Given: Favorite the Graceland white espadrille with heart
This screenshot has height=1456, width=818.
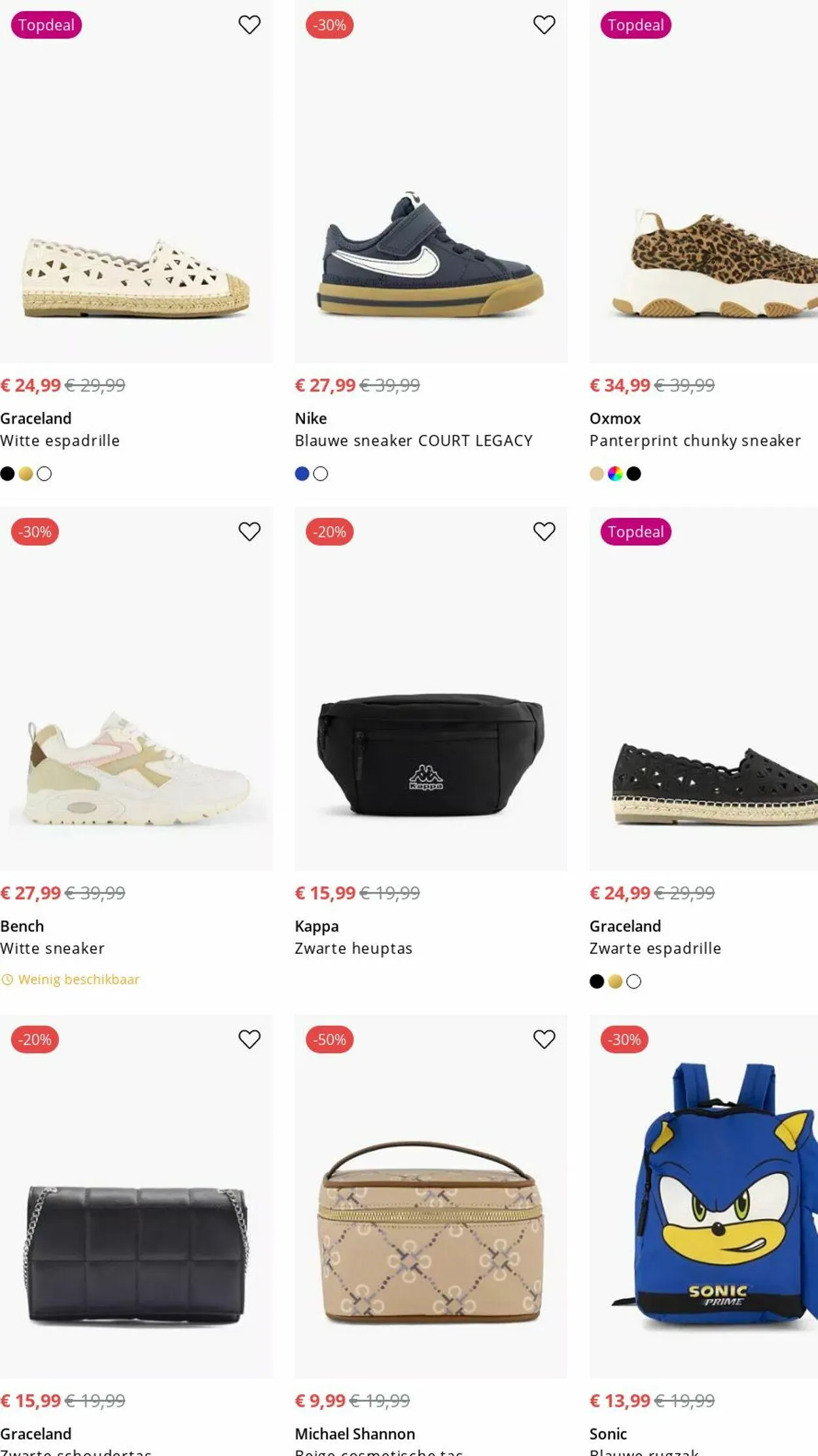Looking at the screenshot, I should (249, 25).
